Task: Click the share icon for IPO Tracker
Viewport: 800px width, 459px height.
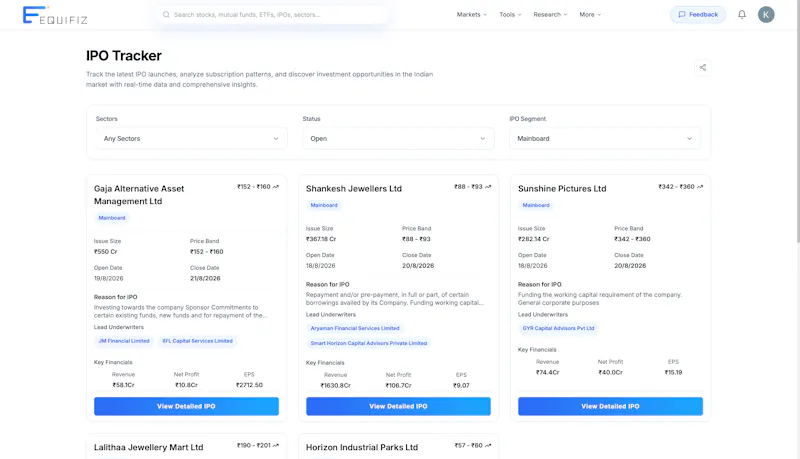Action: click(x=703, y=67)
